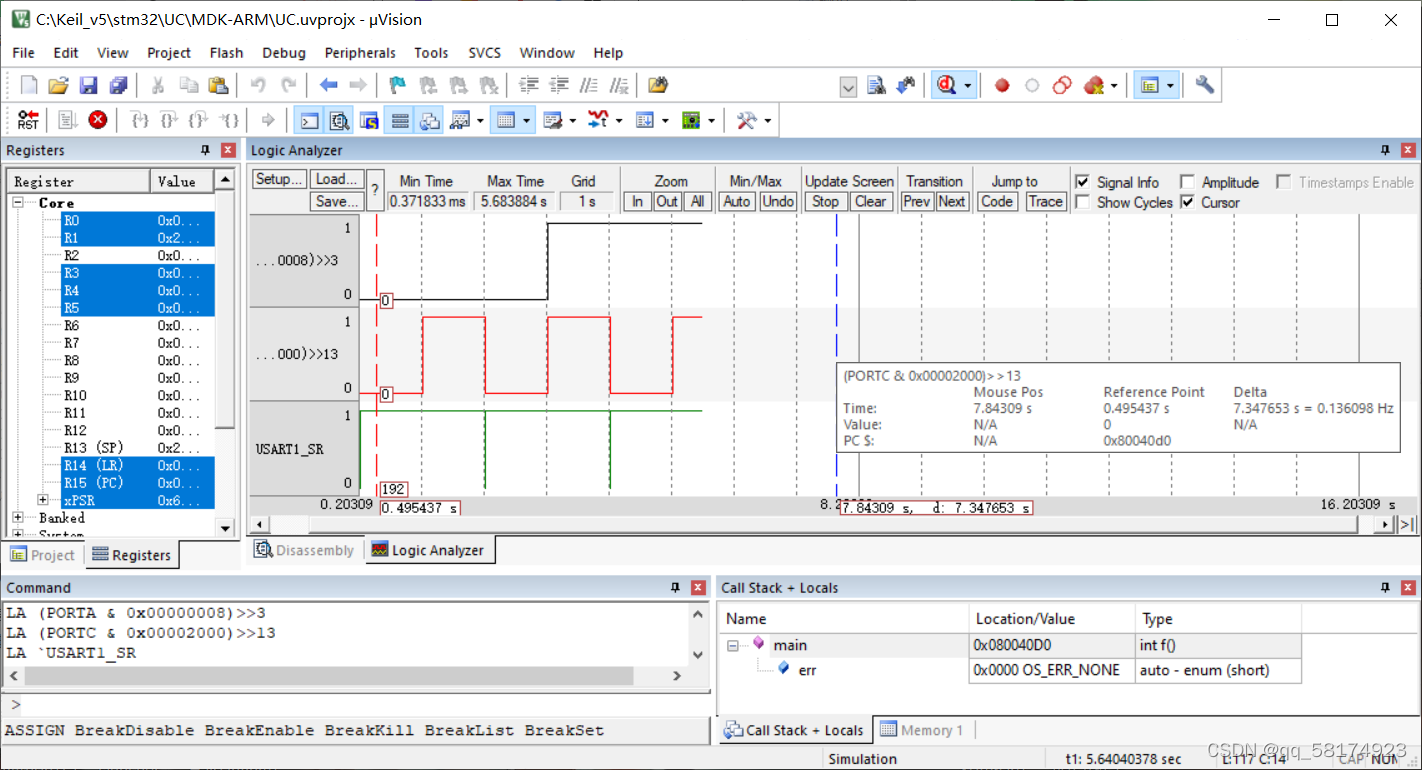
Task: Toggle the Symbols Window icon
Action: pyautogui.click(x=369, y=121)
